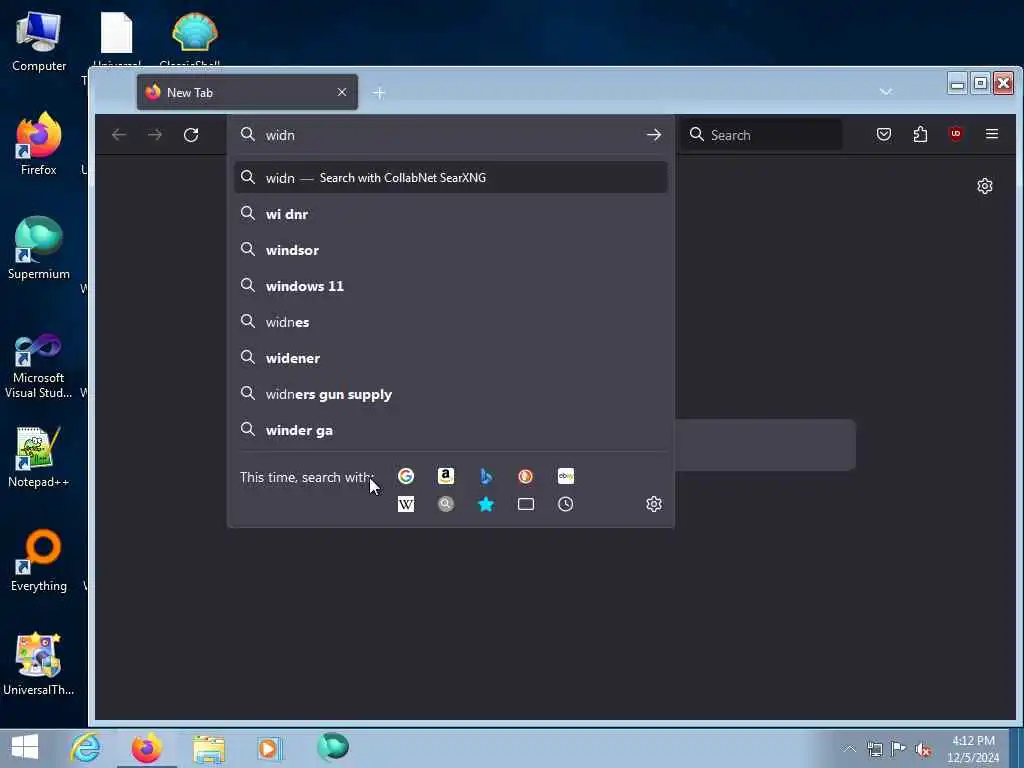This screenshot has height=768, width=1024.
Task: Open the Save to Pocket button
Action: [884, 135]
